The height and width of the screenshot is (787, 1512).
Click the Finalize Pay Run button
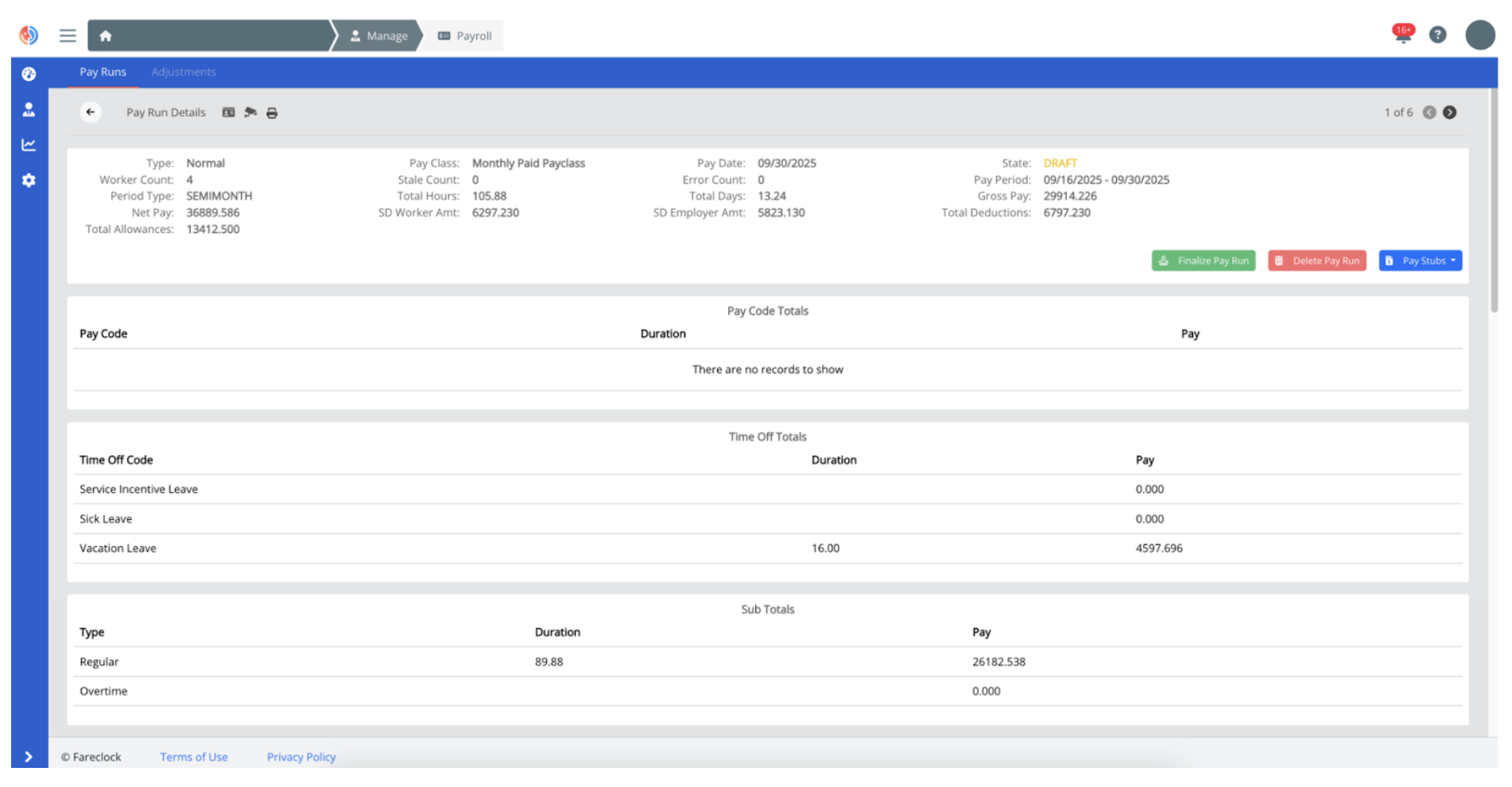tap(1203, 260)
